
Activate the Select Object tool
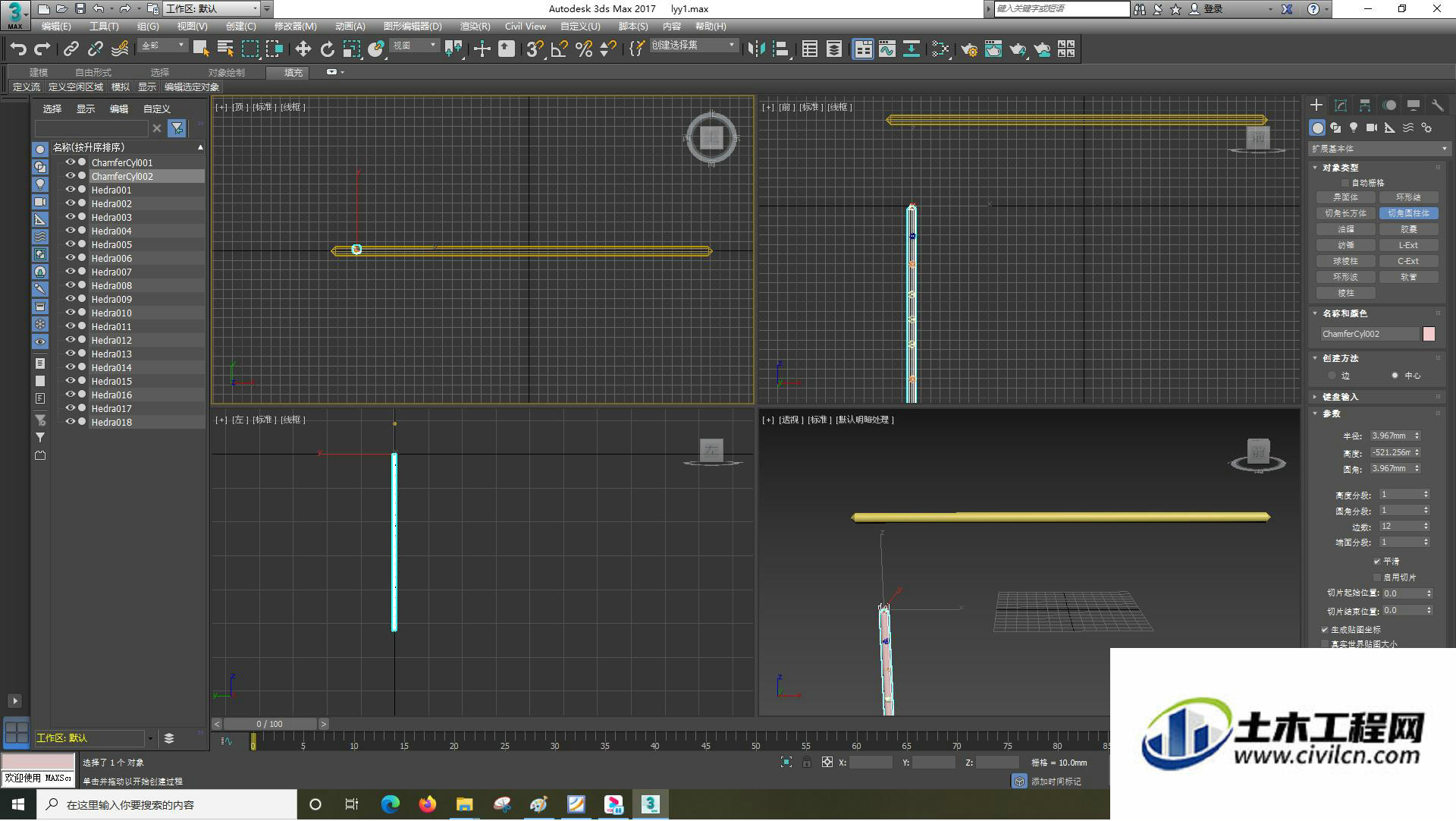[201, 49]
